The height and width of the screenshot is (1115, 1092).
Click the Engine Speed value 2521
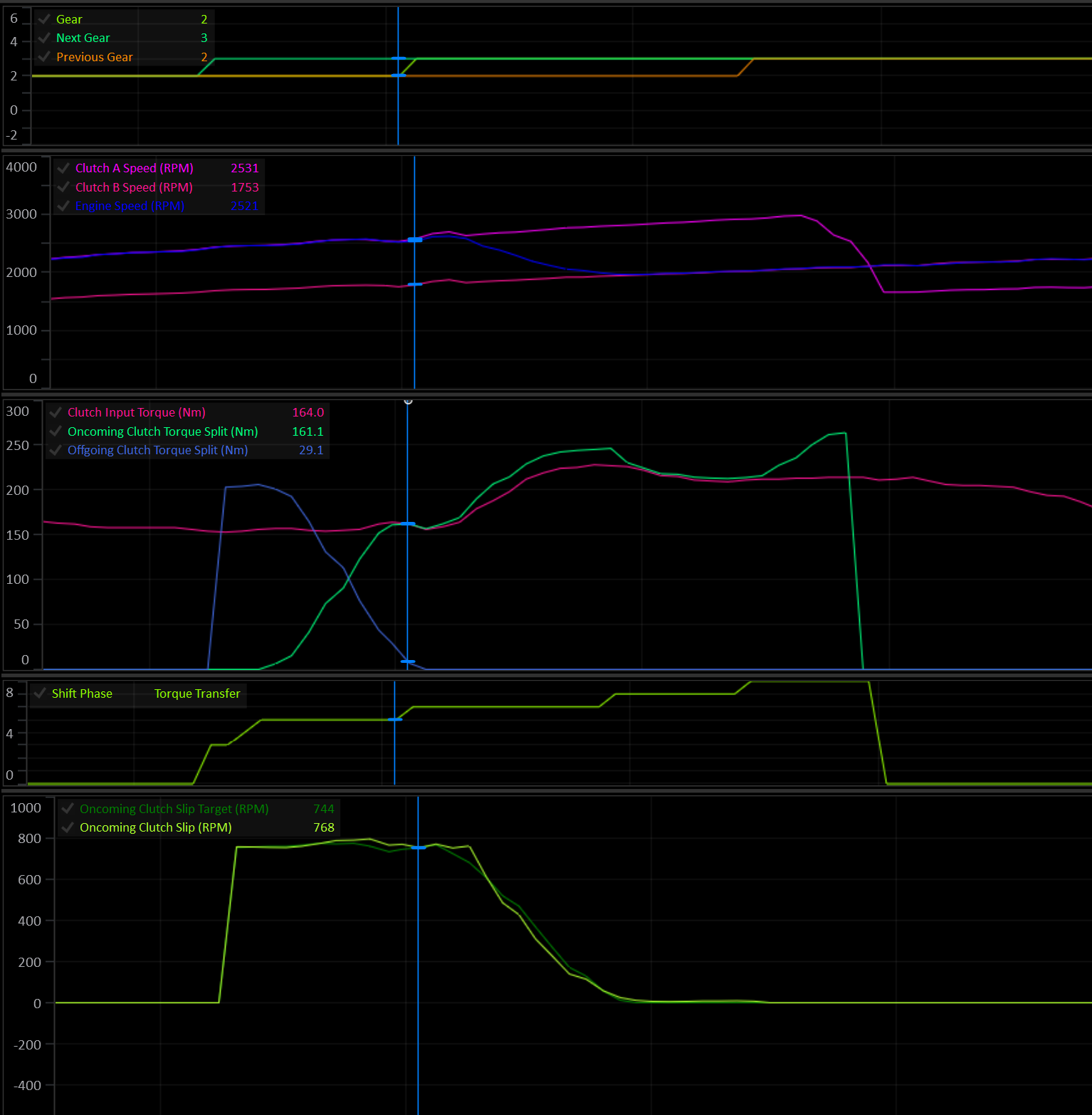245,206
